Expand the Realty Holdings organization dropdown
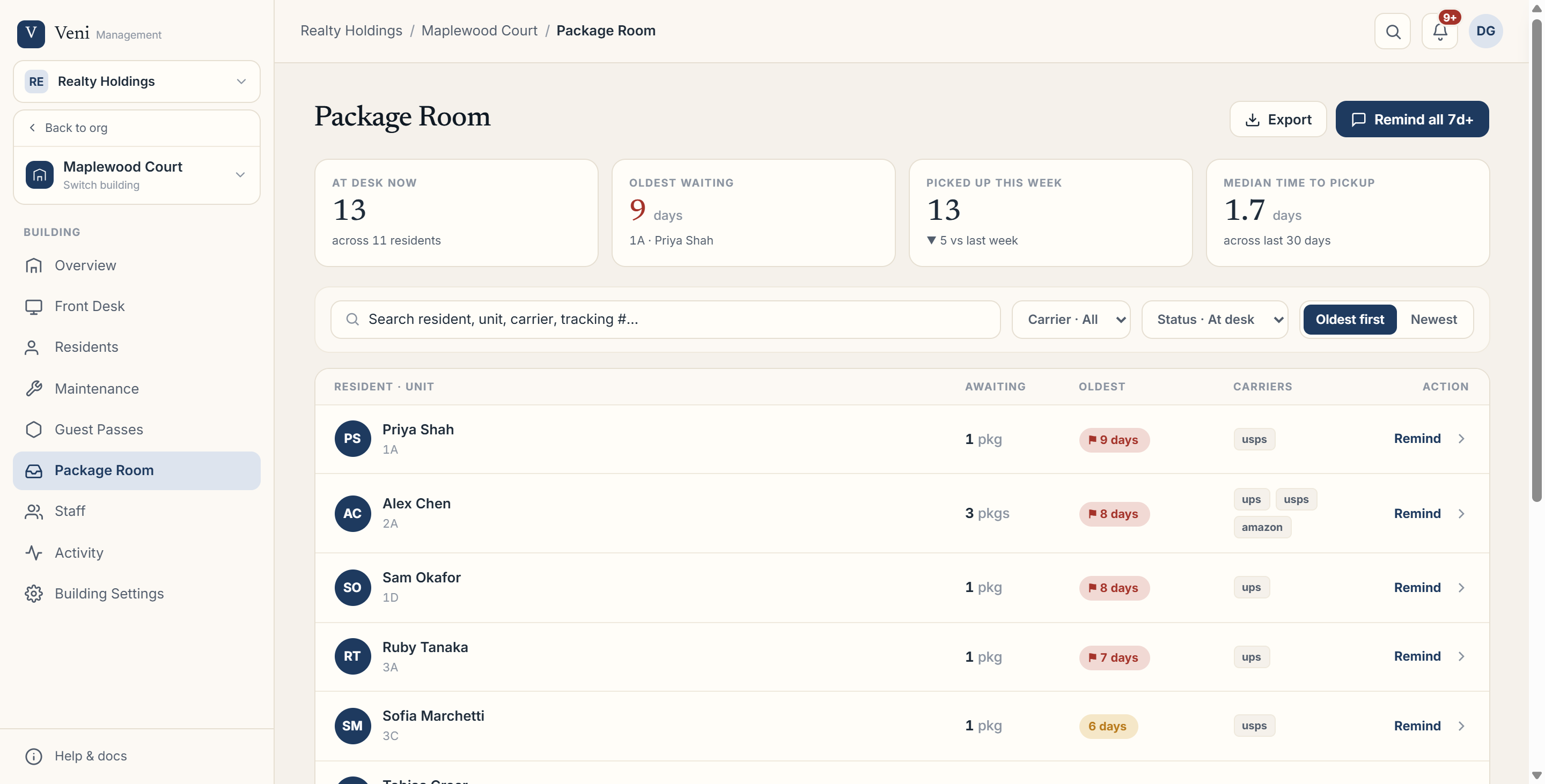1545x784 pixels. click(241, 82)
